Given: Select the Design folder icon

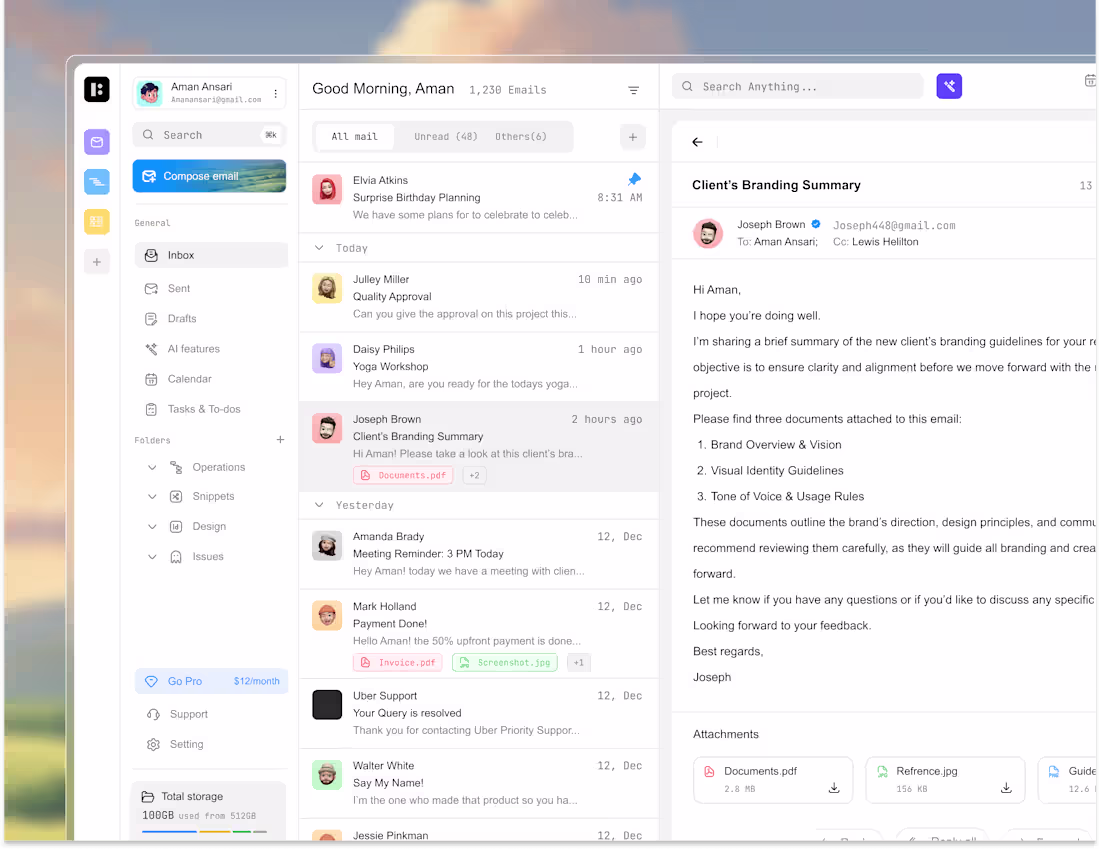Looking at the screenshot, I should point(176,526).
